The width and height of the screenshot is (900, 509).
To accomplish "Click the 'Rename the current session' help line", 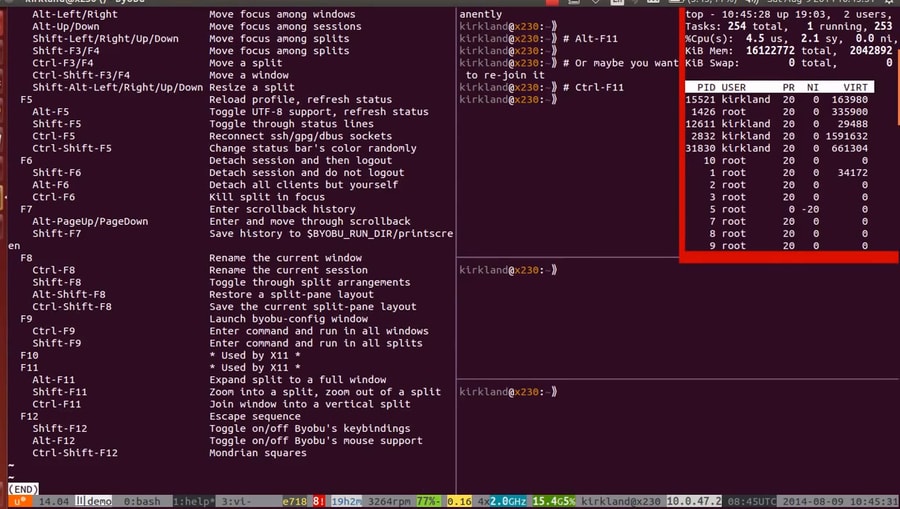I will (289, 270).
